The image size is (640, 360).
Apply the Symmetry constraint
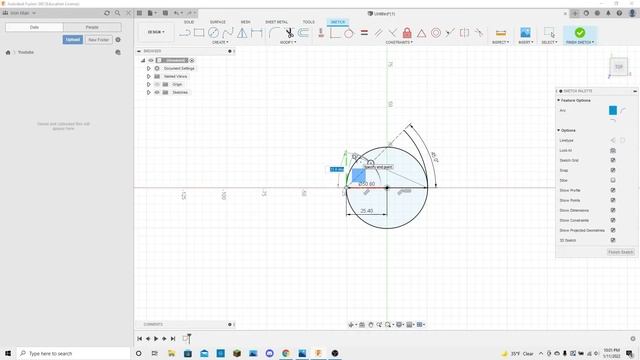[x=464, y=33]
